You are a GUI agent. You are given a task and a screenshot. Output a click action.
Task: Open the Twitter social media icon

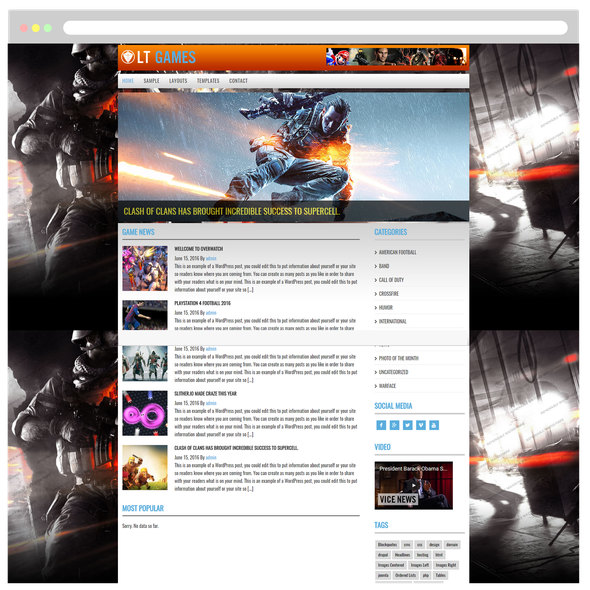[408, 425]
